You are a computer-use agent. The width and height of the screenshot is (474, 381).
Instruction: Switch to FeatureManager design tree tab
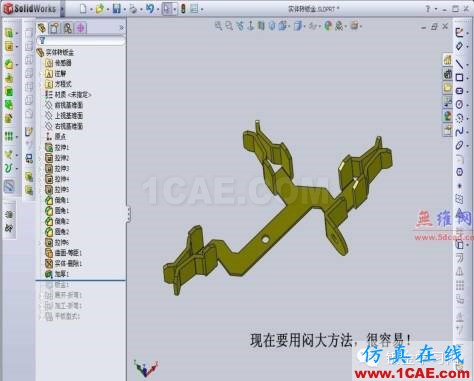42,28
